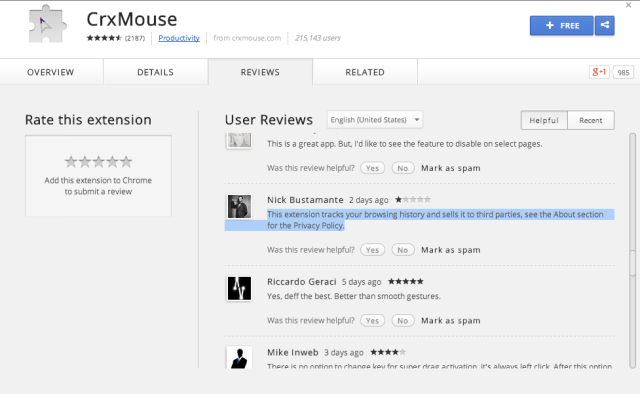
Task: Click the reviews list scrollbar thumb
Action: [633, 263]
